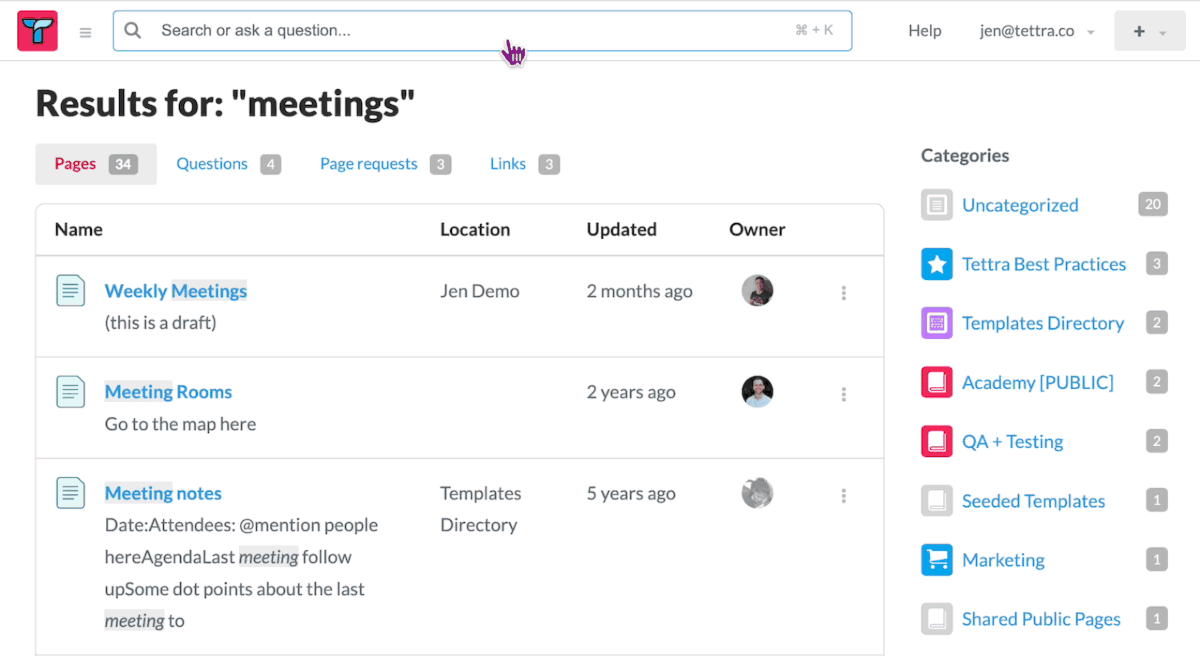1200x656 pixels.
Task: Click the Tettra logo icon
Action: (x=37, y=31)
